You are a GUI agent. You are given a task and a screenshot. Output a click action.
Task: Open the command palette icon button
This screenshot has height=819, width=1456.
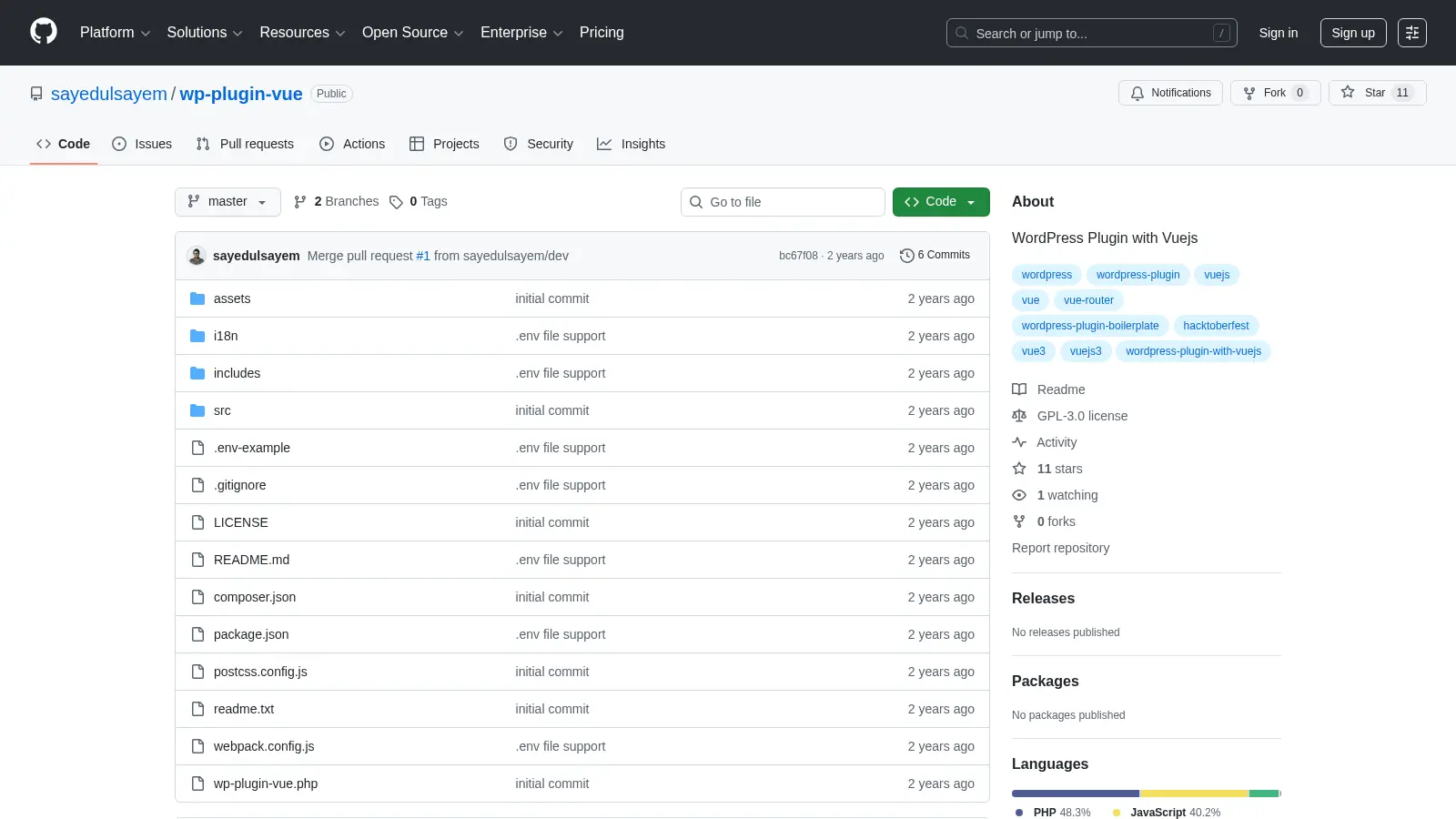(1412, 33)
